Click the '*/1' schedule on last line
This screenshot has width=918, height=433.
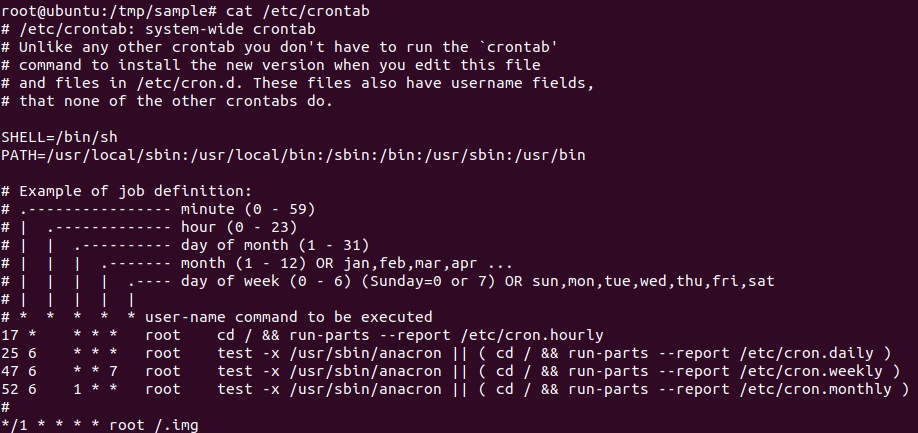15,425
